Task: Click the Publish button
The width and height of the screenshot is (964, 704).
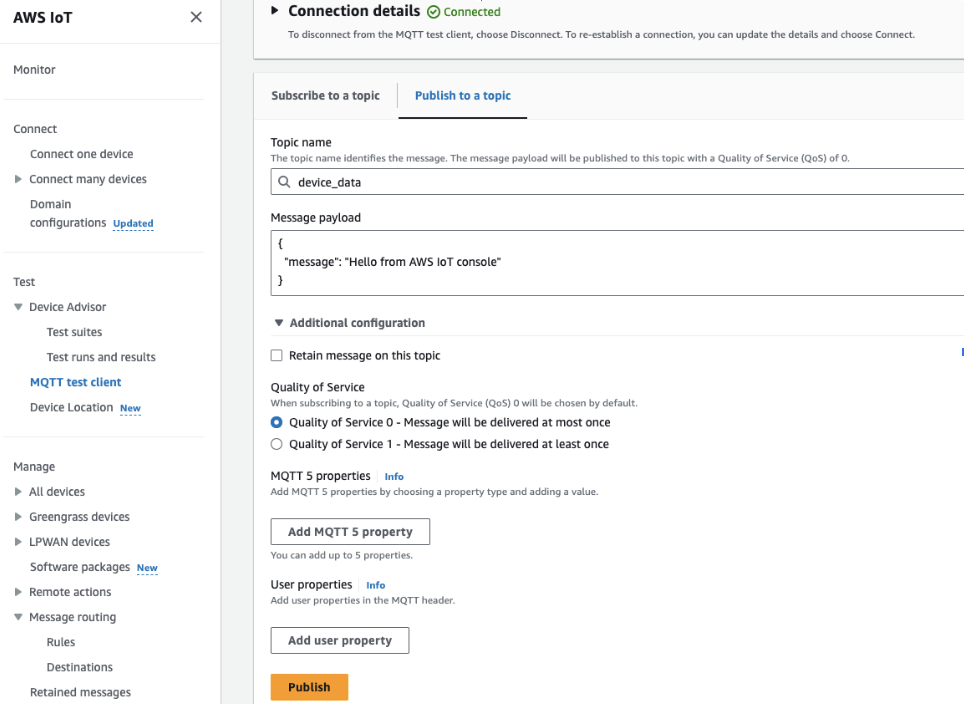Action: (x=309, y=687)
